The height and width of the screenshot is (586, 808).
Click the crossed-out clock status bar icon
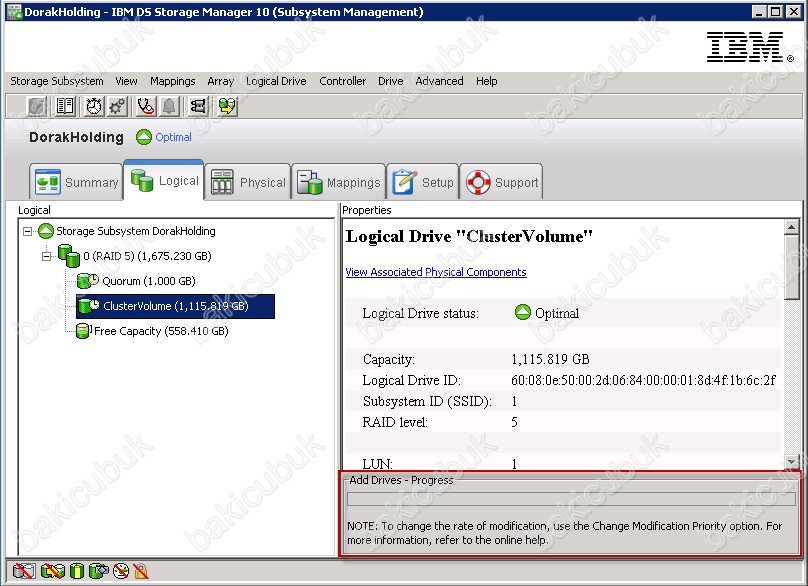tap(121, 571)
